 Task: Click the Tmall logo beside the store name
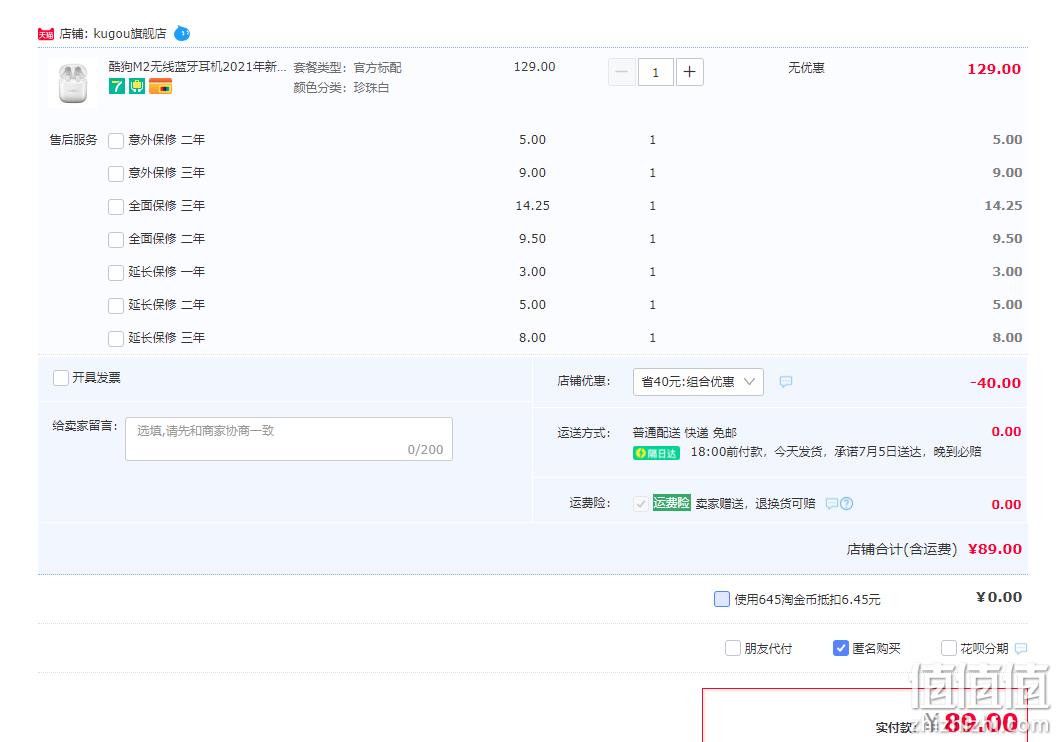(45, 34)
